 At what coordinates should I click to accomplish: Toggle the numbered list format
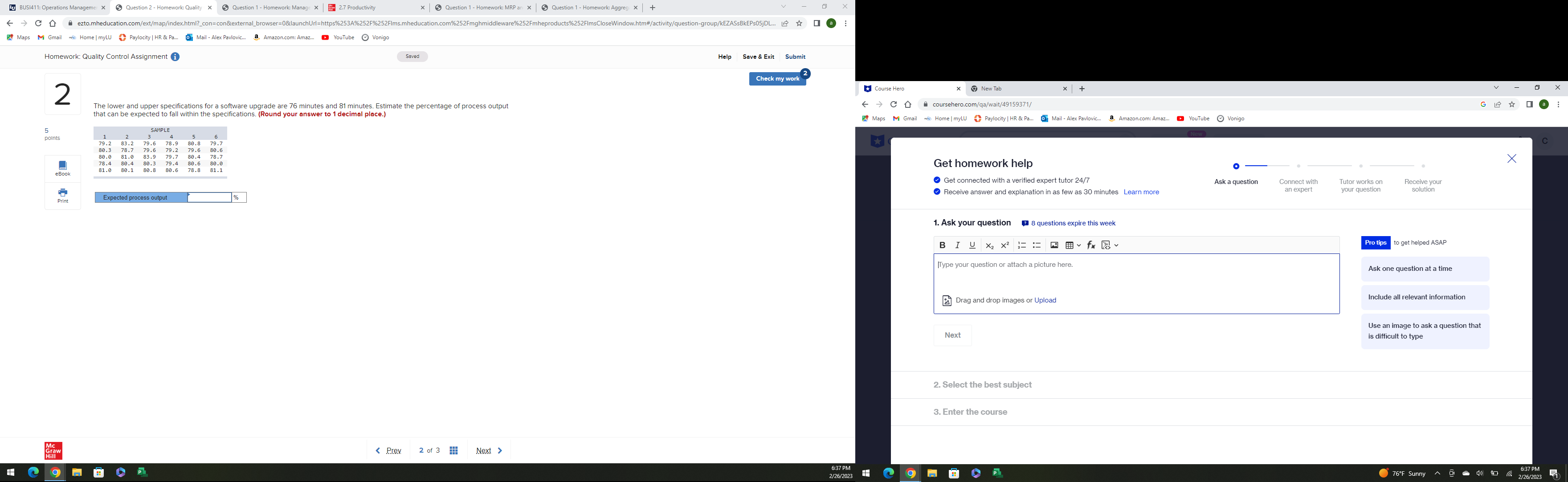[x=1022, y=245]
